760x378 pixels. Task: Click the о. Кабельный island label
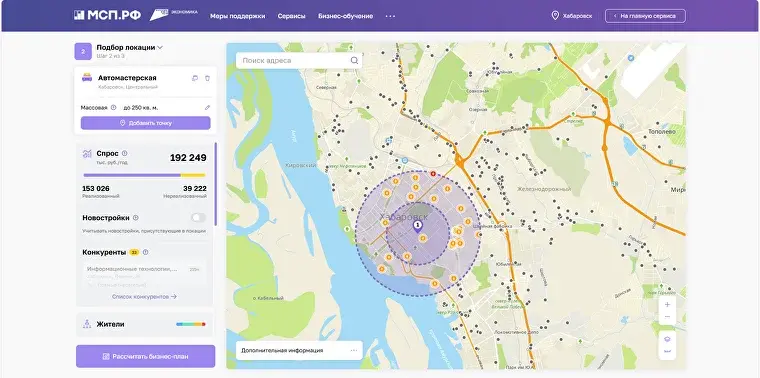268,298
